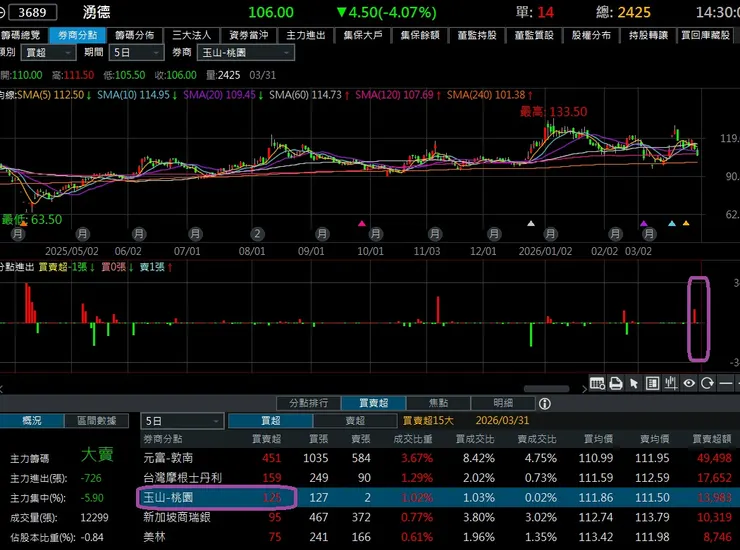Viewport: 740px width, 550px height.
Task: Click the 月 marker above 11/03
Action: click(x=435, y=234)
